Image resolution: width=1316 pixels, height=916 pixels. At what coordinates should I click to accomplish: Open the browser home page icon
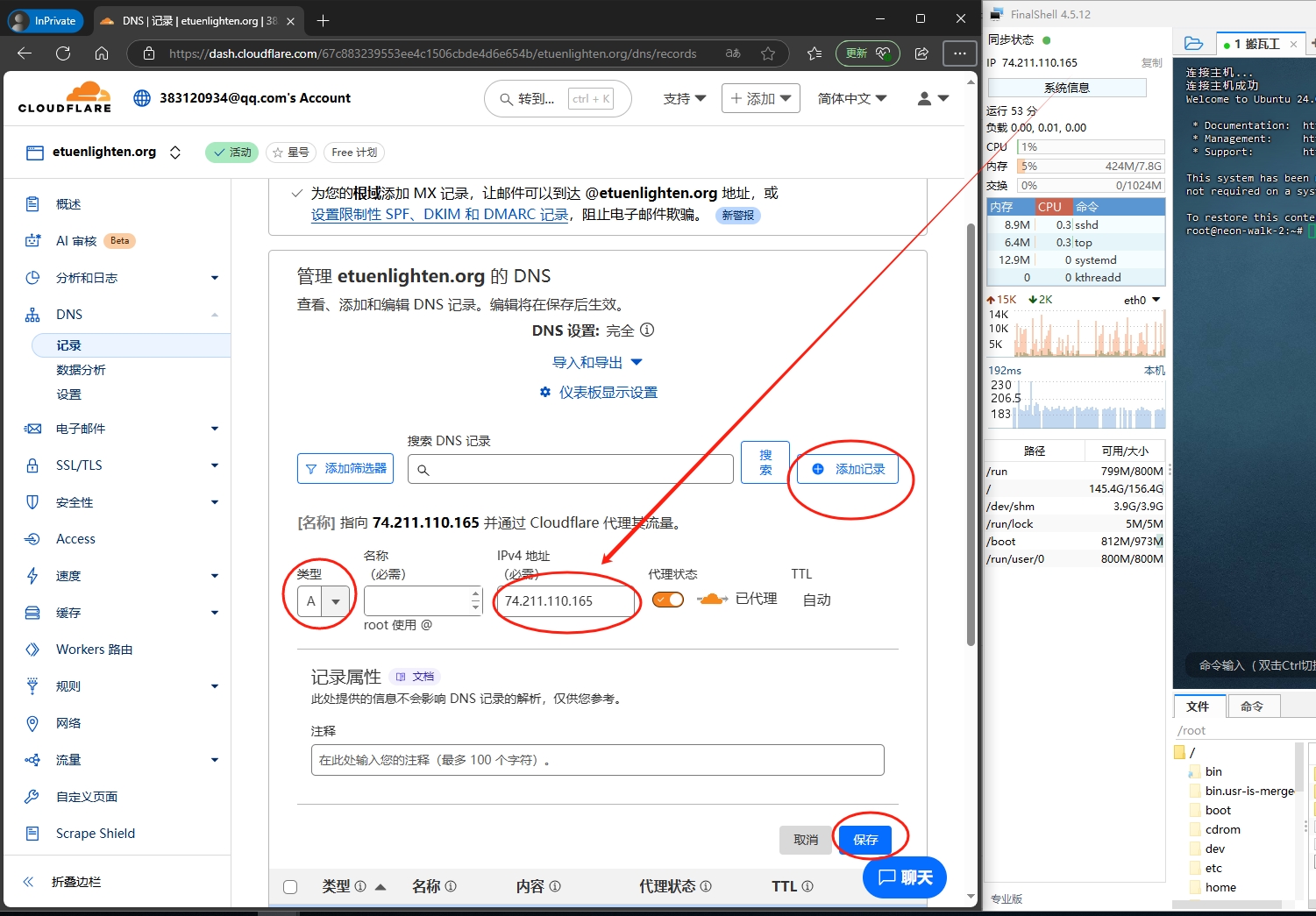(102, 53)
